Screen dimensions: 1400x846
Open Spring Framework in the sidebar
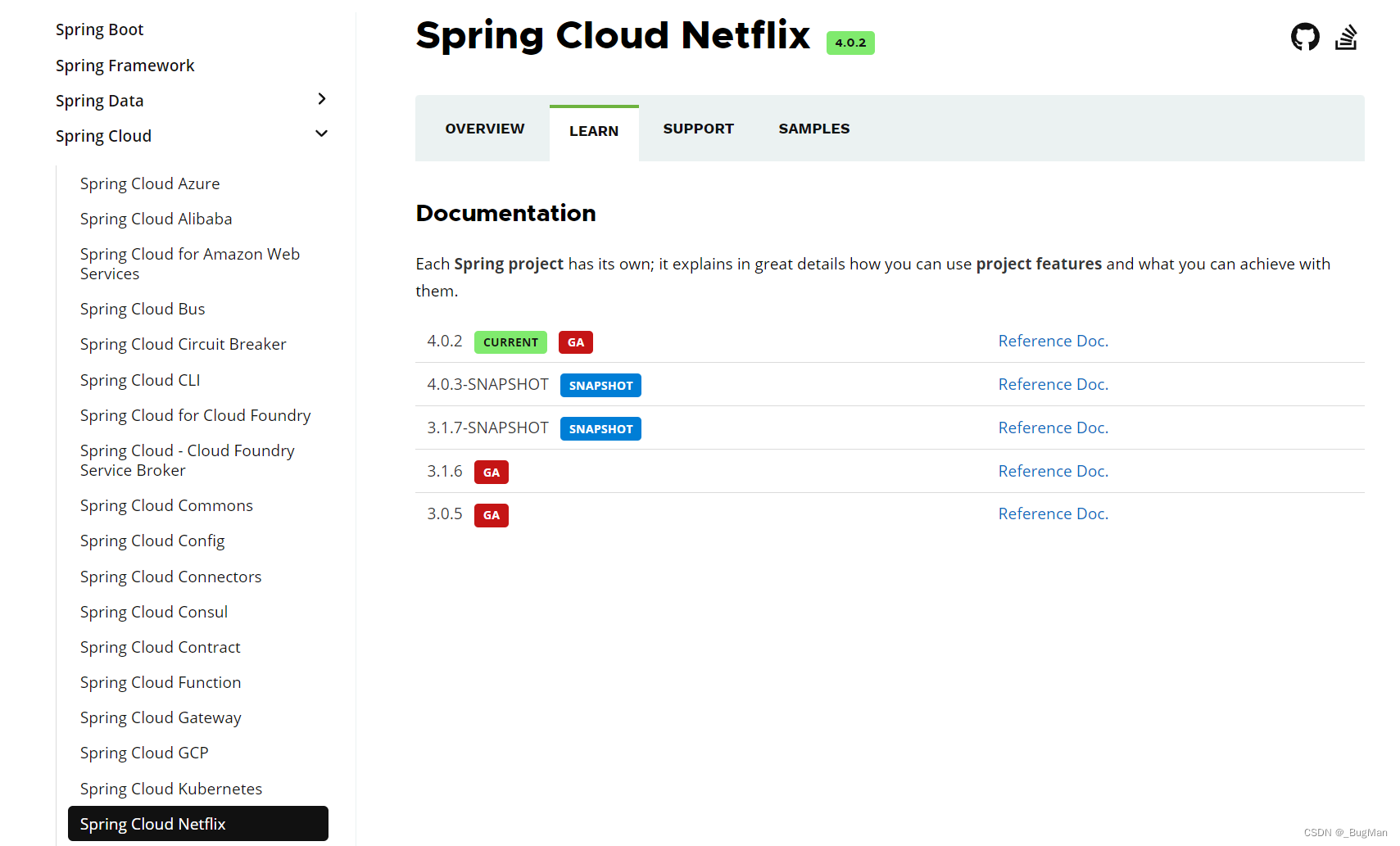point(125,66)
